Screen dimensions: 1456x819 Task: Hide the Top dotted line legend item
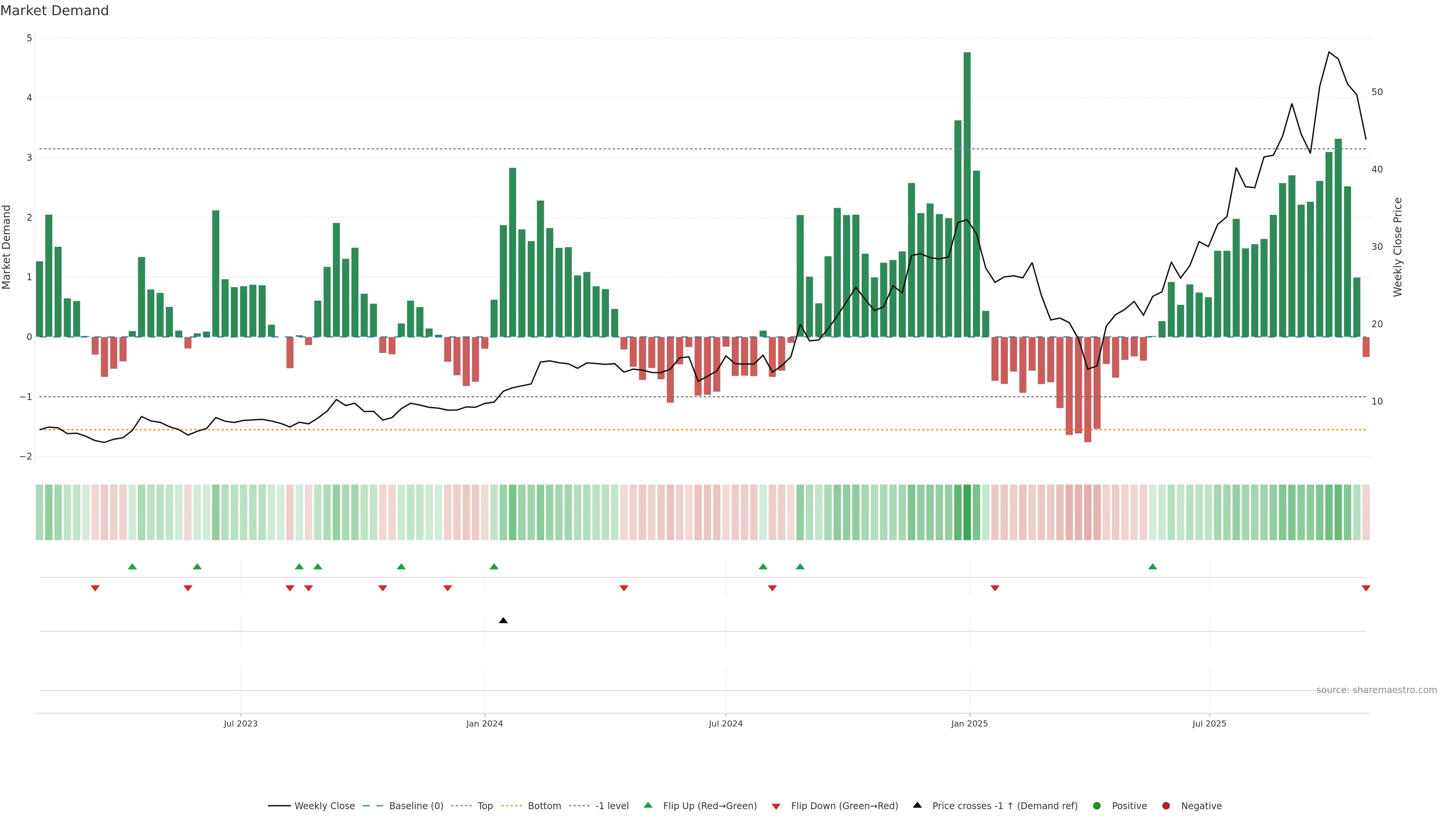485,806
